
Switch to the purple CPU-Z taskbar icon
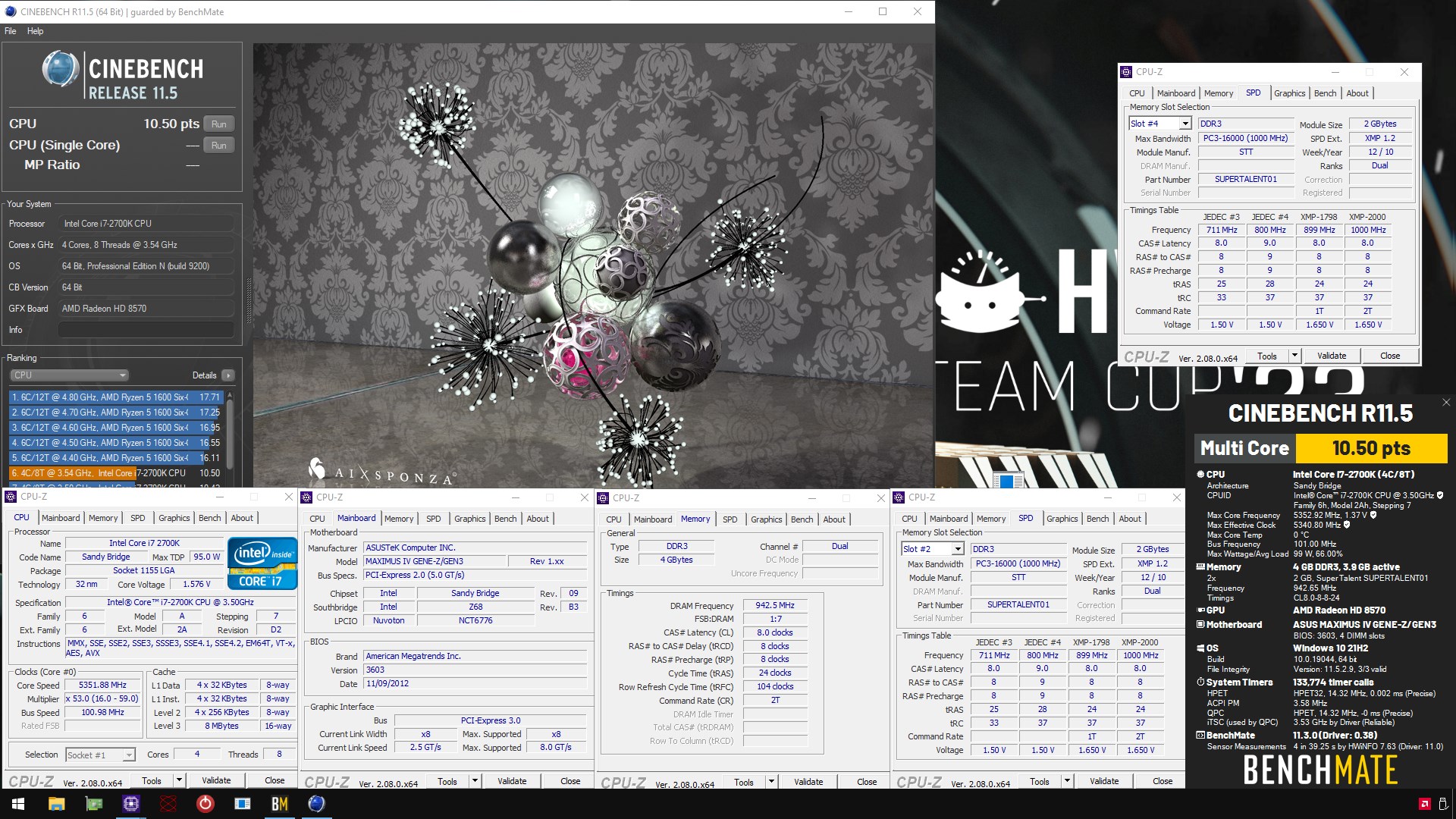tap(130, 804)
